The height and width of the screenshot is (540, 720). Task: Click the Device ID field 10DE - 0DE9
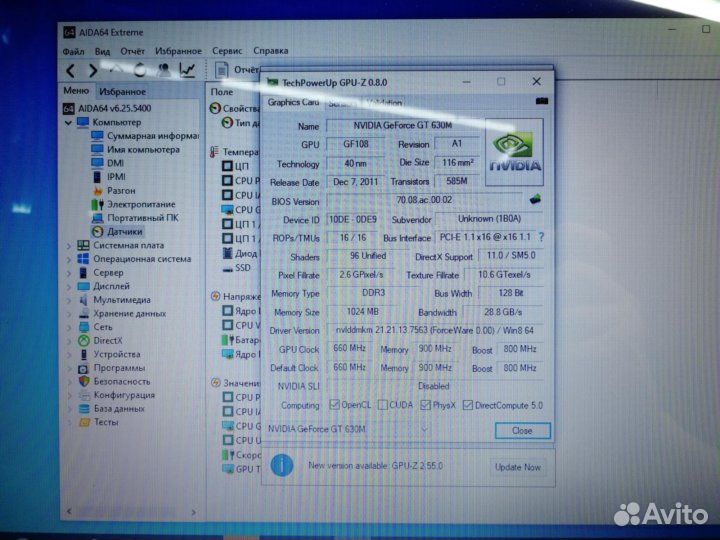tap(353, 219)
